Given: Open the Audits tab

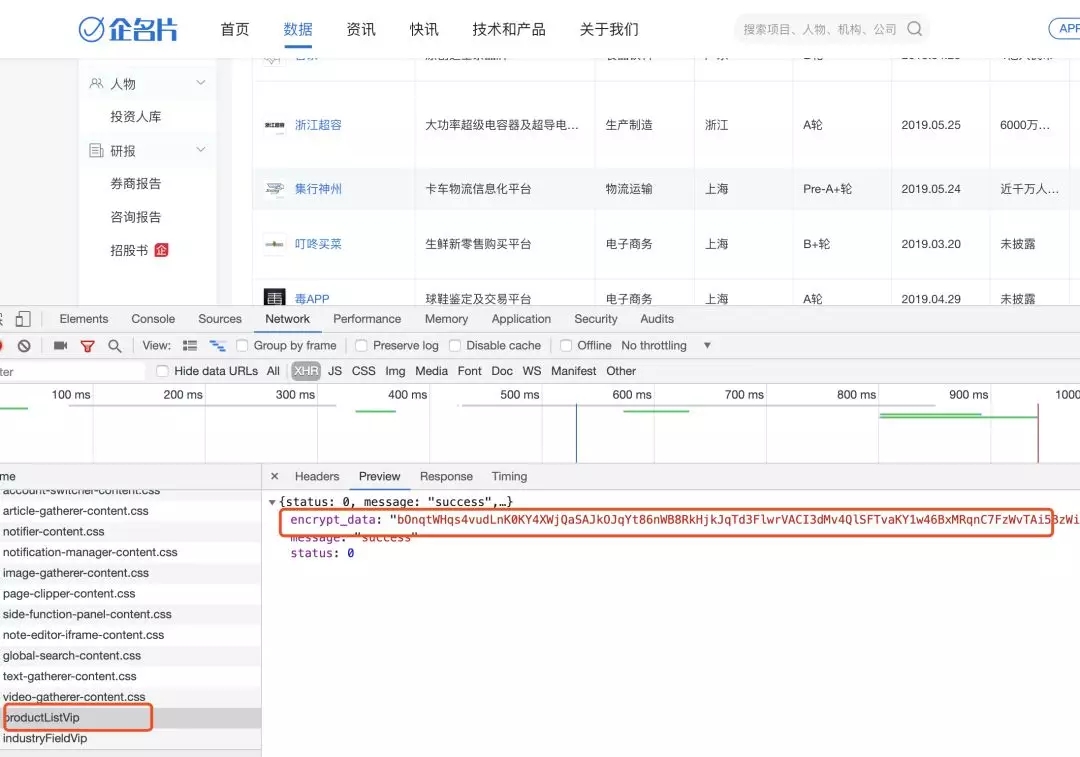Looking at the screenshot, I should (657, 319).
